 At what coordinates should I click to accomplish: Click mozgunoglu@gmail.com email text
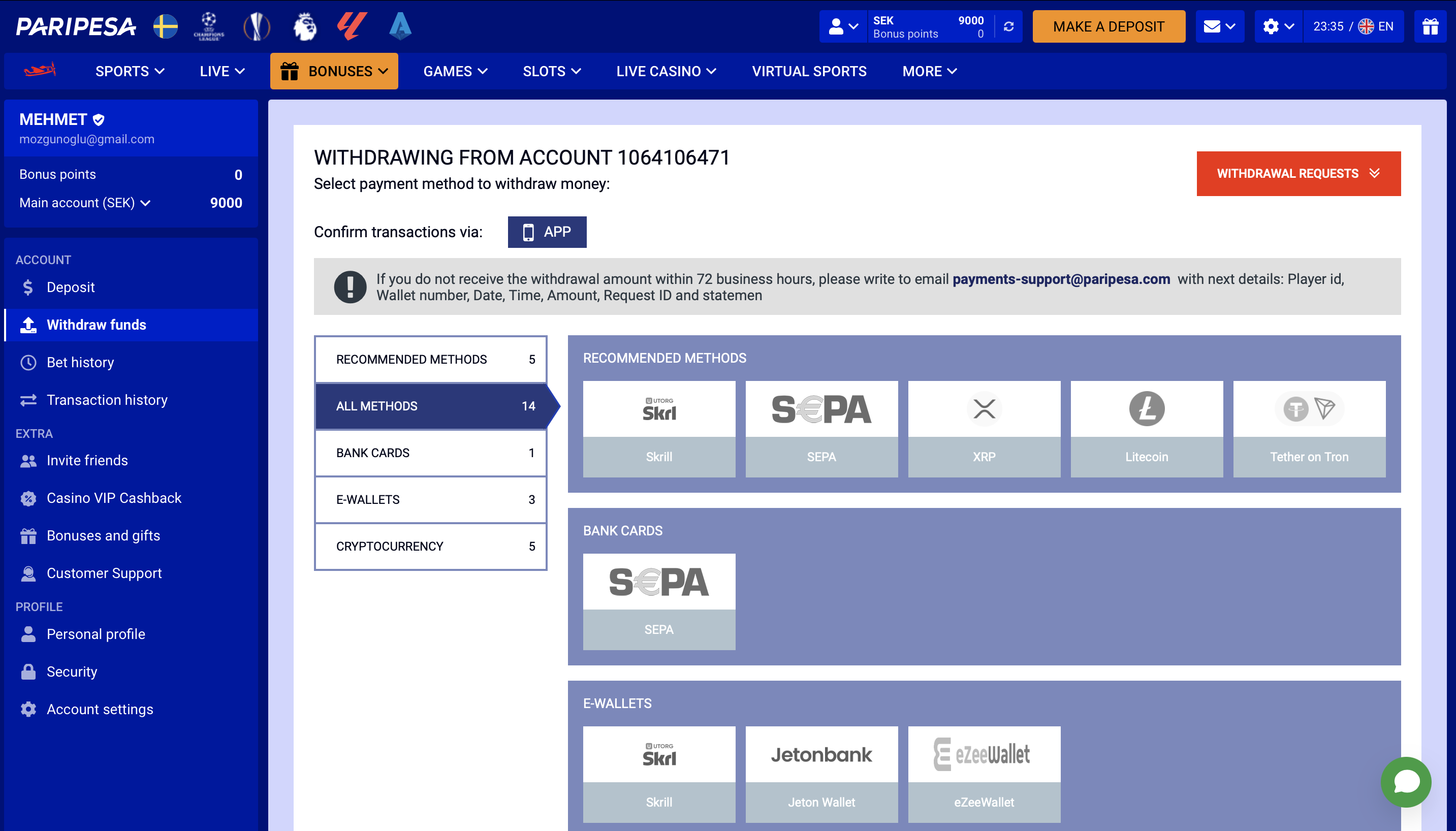(87, 139)
